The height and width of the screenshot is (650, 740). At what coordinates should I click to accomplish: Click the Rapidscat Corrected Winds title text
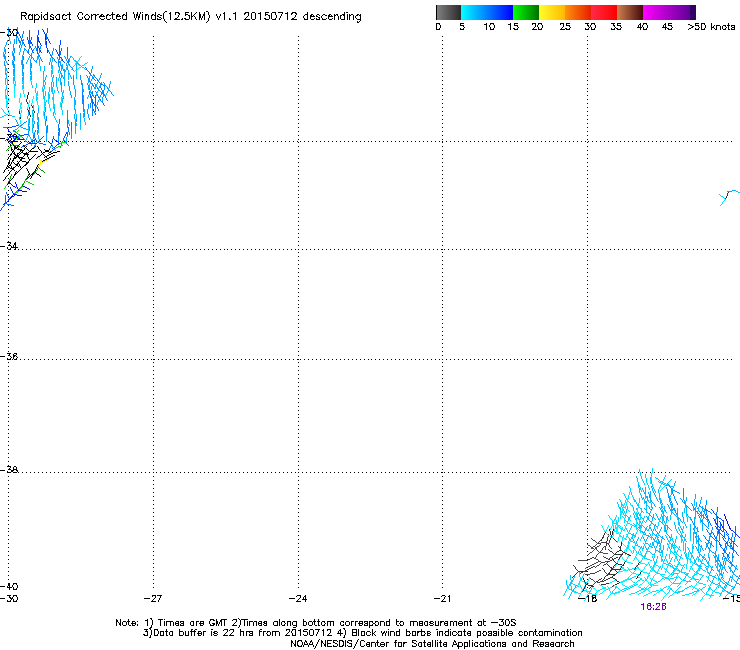tap(191, 16)
